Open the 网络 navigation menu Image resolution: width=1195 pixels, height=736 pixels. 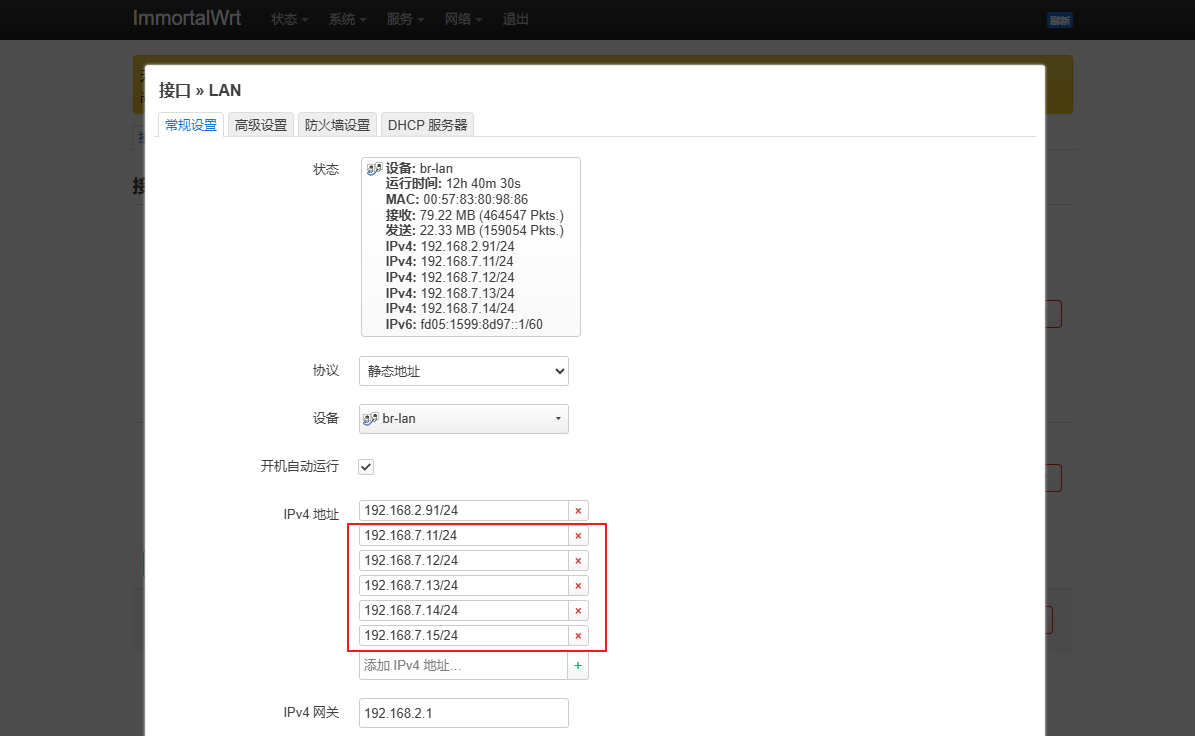[x=463, y=20]
